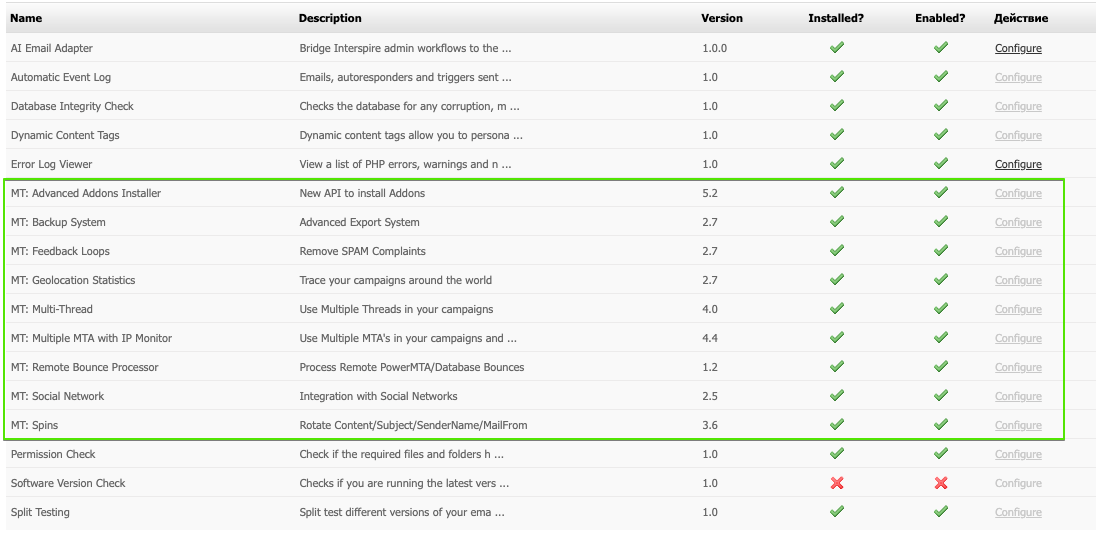Image resolution: width=1102 pixels, height=539 pixels.
Task: Click the Description column header
Action: click(x=330, y=18)
